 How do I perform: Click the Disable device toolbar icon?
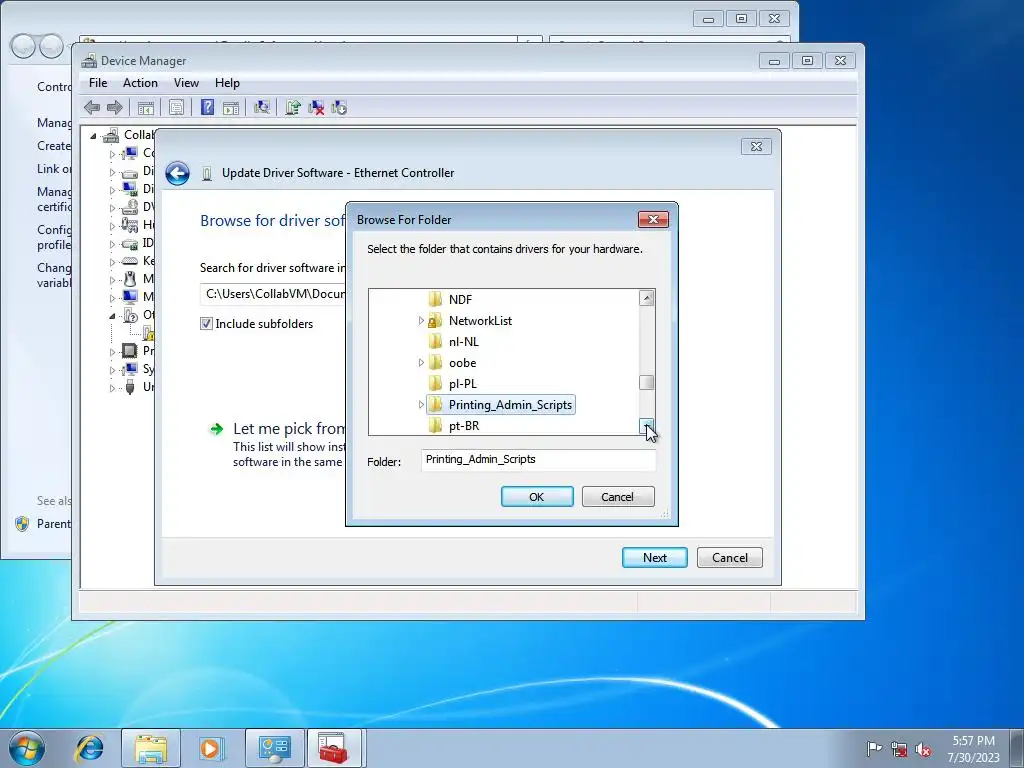tap(339, 107)
